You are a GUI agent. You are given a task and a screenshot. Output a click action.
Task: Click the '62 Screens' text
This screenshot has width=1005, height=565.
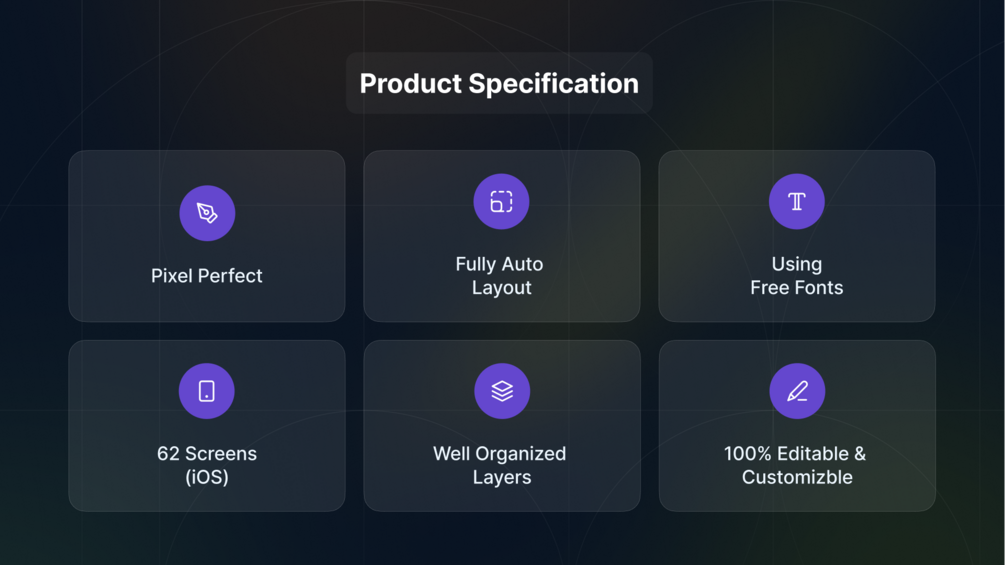click(x=207, y=454)
